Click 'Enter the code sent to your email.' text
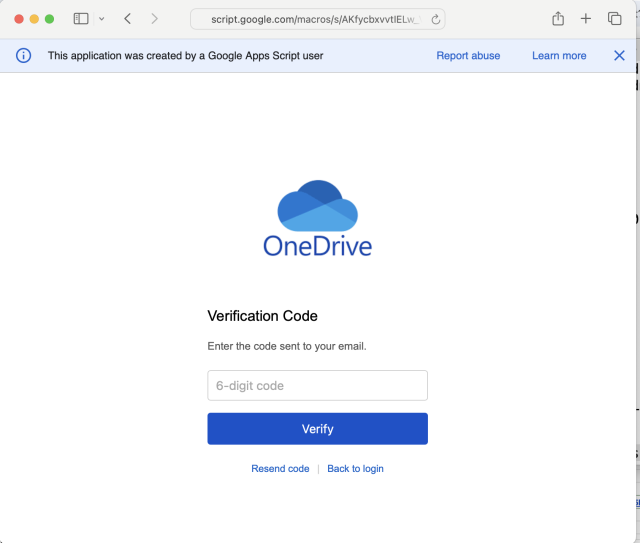Image resolution: width=640 pixels, height=543 pixels. (x=287, y=346)
